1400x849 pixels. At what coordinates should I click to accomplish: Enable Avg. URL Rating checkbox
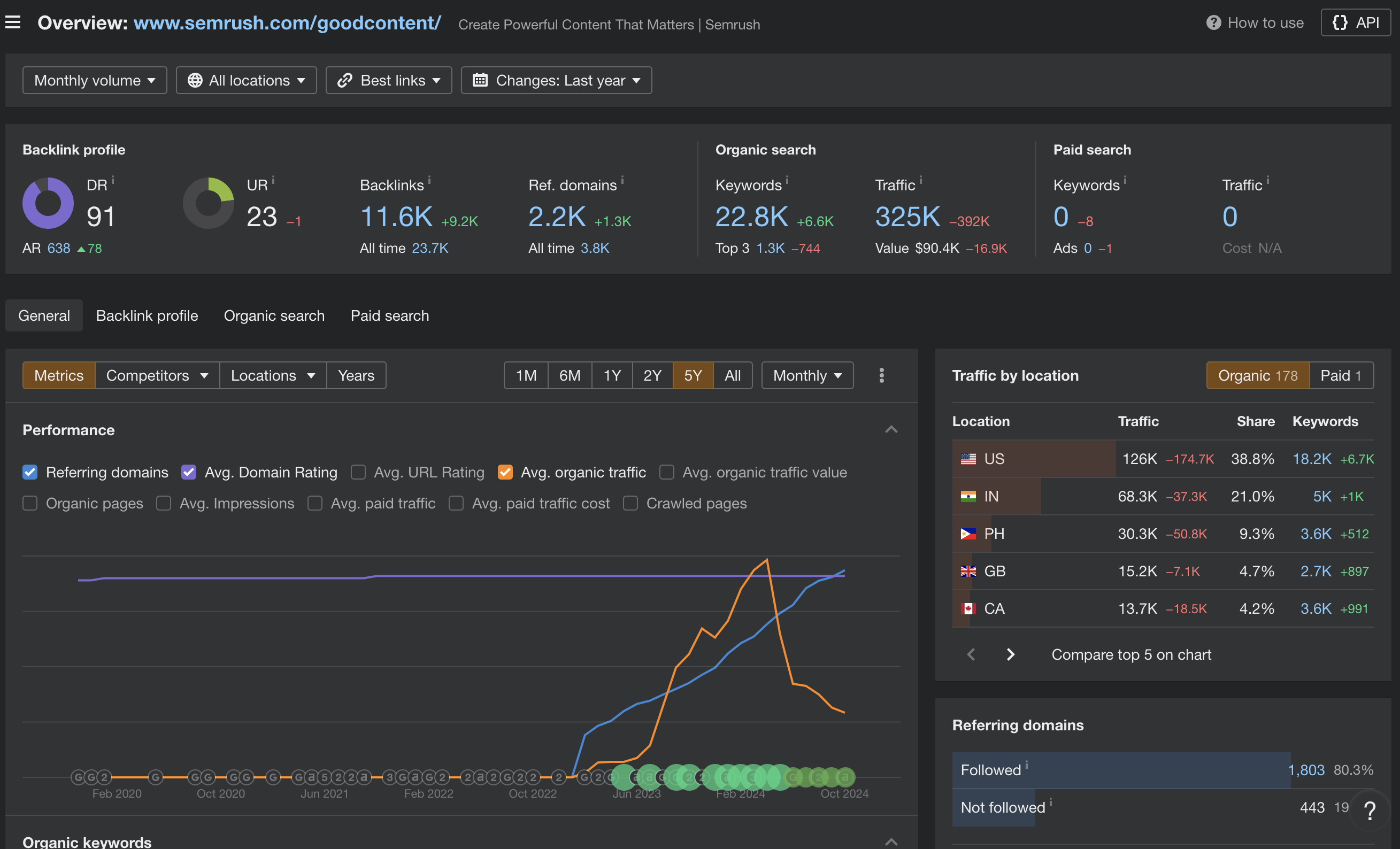point(358,472)
